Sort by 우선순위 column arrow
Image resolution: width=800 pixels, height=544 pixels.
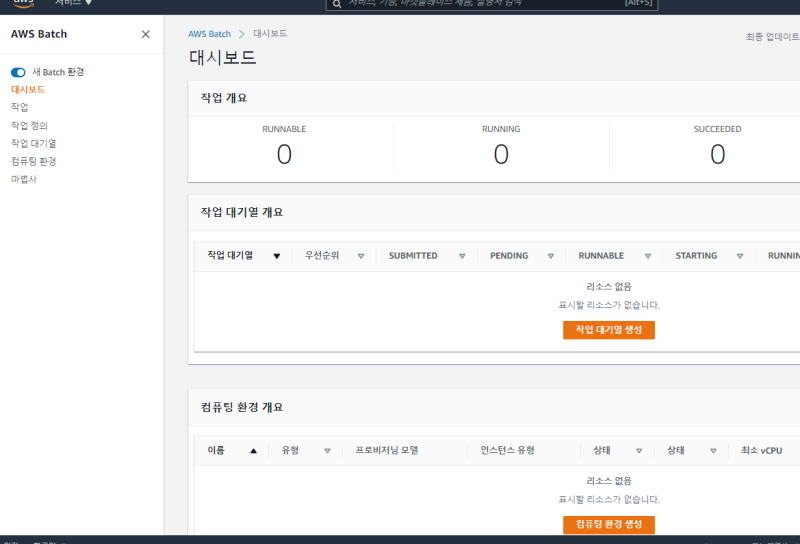(361, 256)
